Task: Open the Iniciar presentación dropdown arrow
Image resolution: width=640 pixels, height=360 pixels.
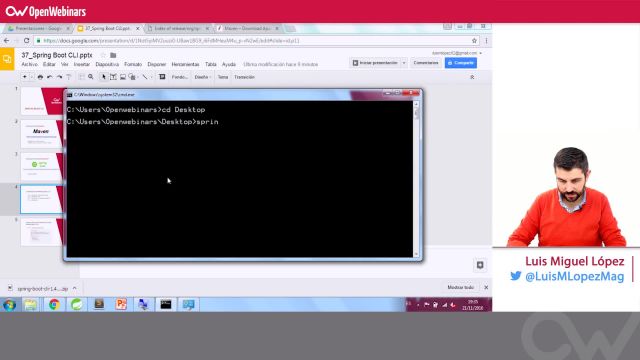Action: pos(404,63)
